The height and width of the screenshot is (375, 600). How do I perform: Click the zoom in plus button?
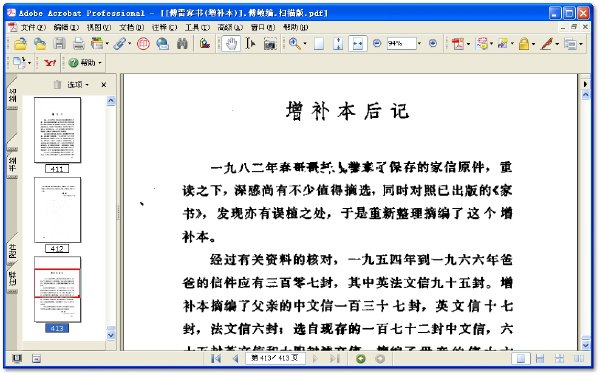click(433, 43)
